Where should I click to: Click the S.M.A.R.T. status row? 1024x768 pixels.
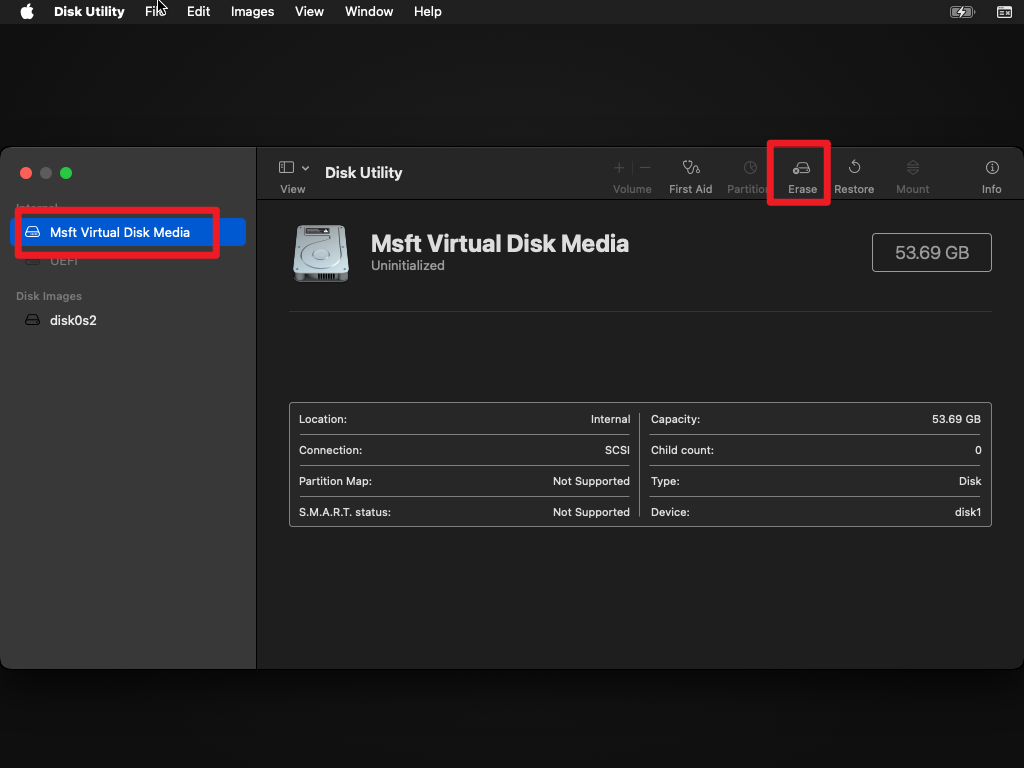click(464, 512)
